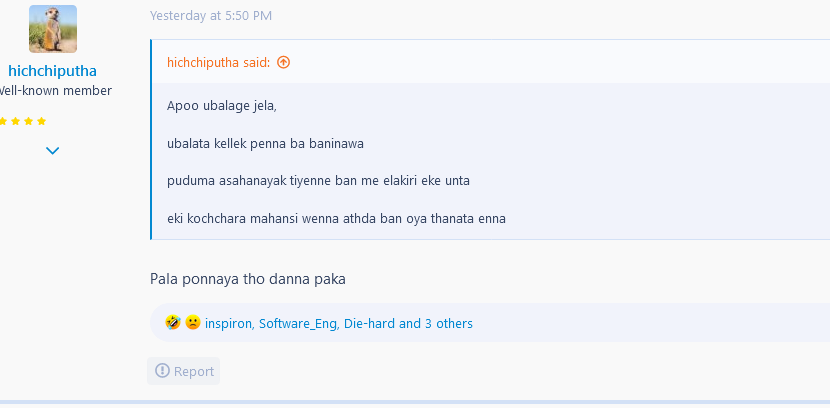The width and height of the screenshot is (830, 408).
Task: Report this post
Action: pyautogui.click(x=184, y=371)
